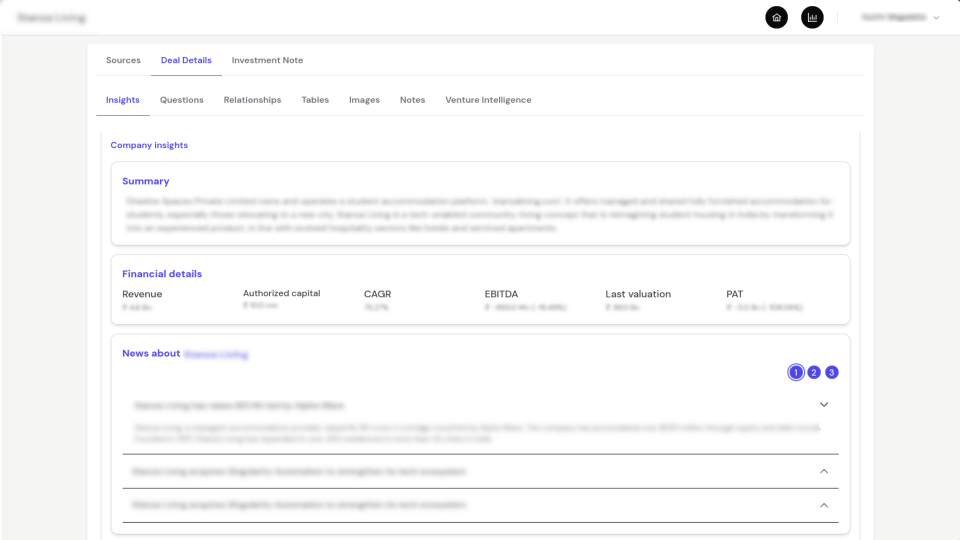Go to Venture Intelligence sub-tab
This screenshot has height=540, width=960.
(x=488, y=100)
